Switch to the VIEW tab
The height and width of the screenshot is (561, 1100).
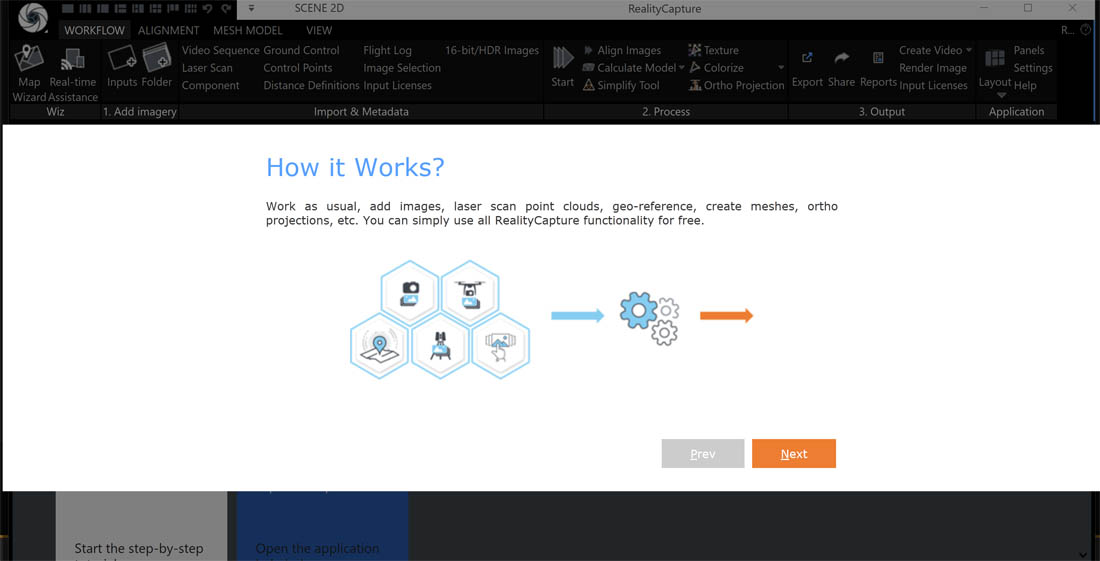[319, 30]
